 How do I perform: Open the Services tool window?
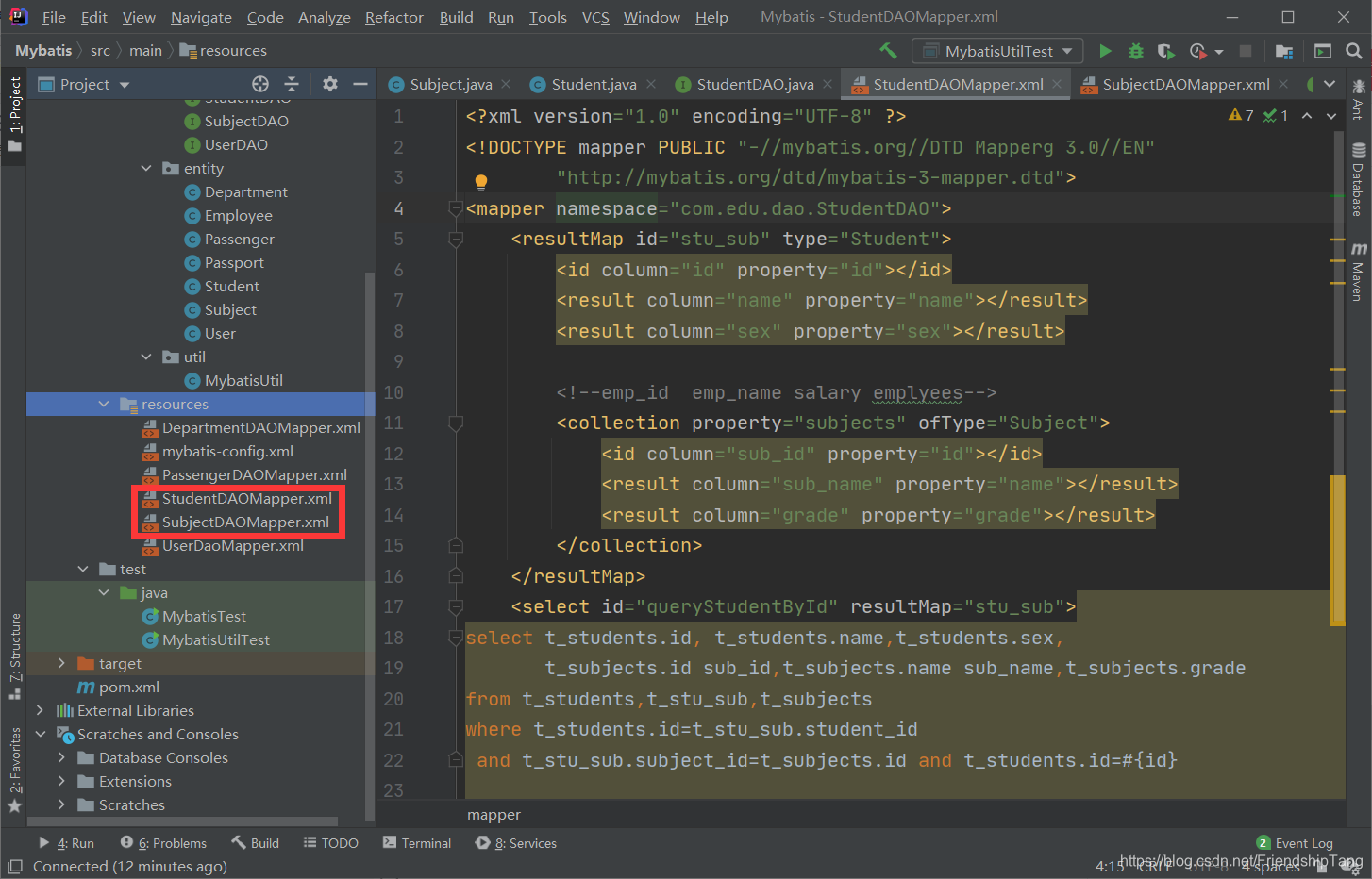click(x=515, y=843)
